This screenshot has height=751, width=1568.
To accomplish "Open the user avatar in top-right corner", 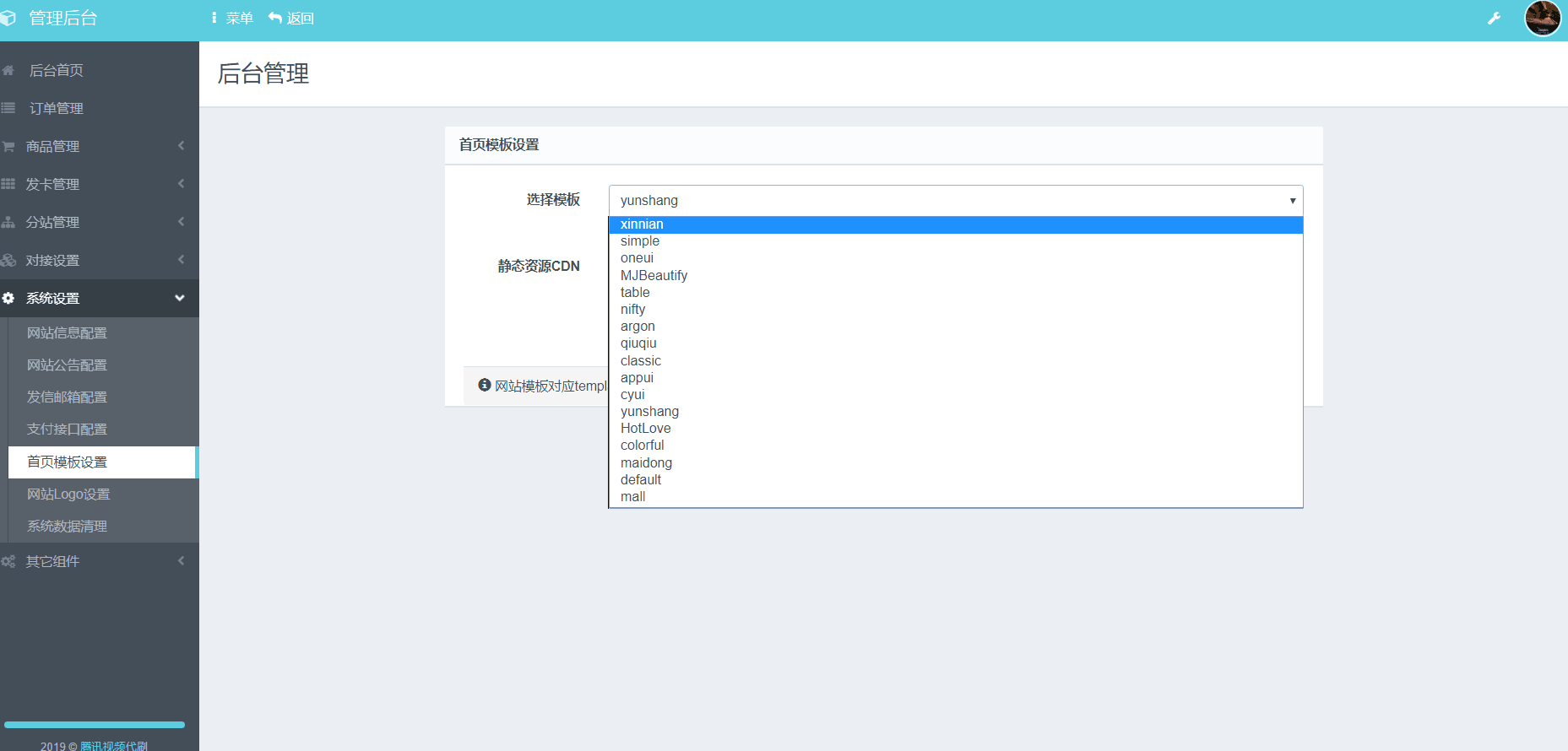I will click(1542, 19).
